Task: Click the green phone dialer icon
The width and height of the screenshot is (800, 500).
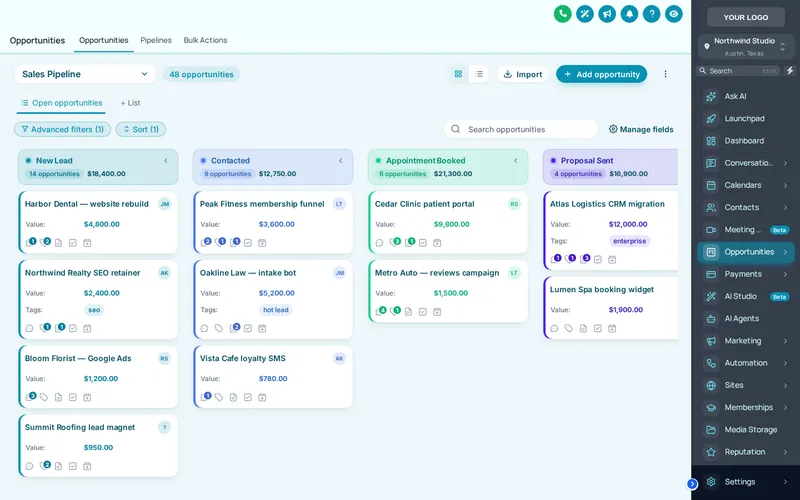Action: click(562, 14)
